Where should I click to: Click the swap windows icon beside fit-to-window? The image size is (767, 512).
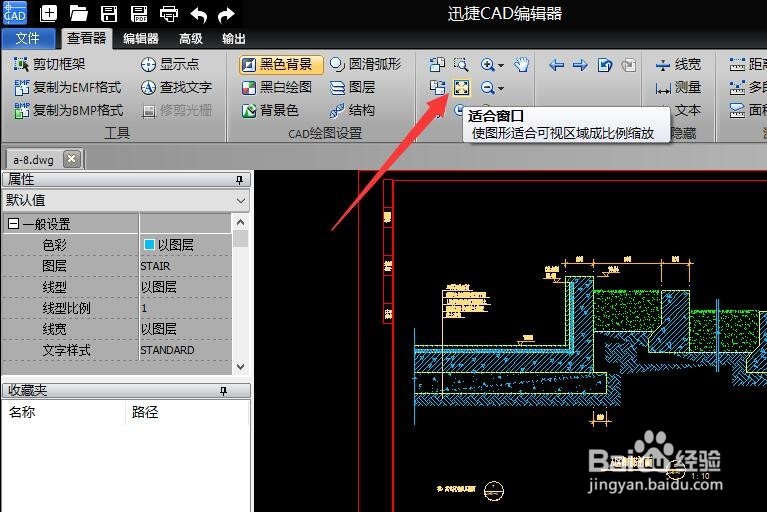pyautogui.click(x=437, y=88)
